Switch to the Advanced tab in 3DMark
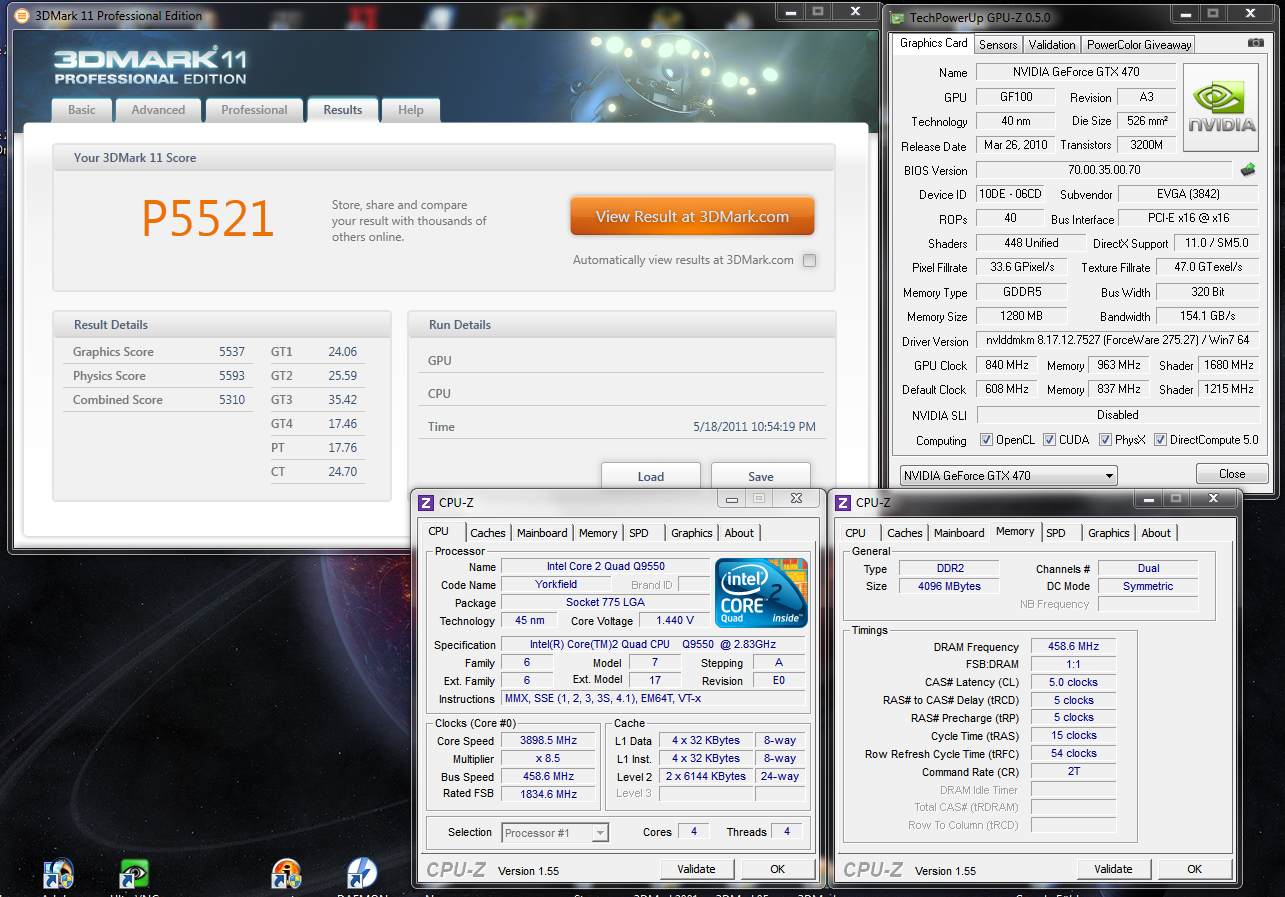Screen dimensions: 1285x897 pyautogui.click(x=158, y=110)
